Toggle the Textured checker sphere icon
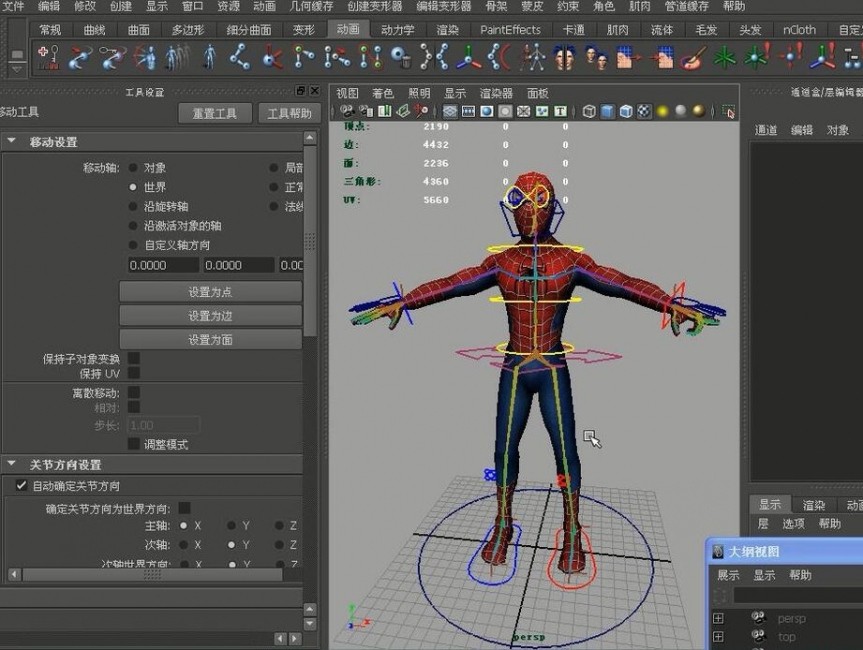The image size is (863, 650). coord(644,112)
